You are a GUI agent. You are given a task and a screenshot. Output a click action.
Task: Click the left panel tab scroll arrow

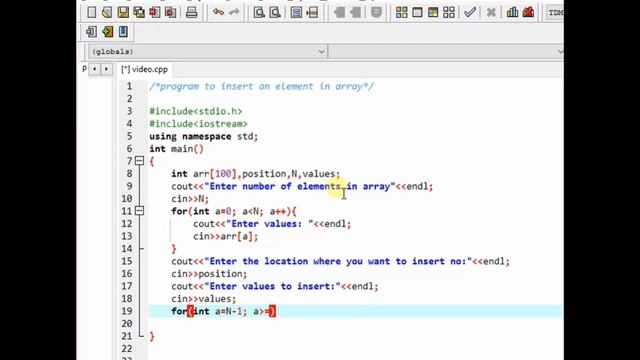point(94,69)
